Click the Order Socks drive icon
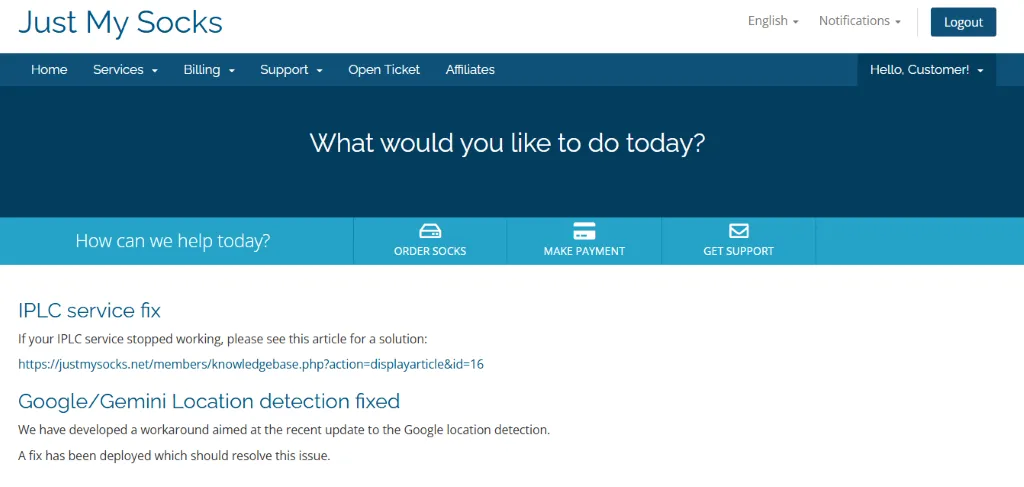The image size is (1024, 487). pos(430,230)
